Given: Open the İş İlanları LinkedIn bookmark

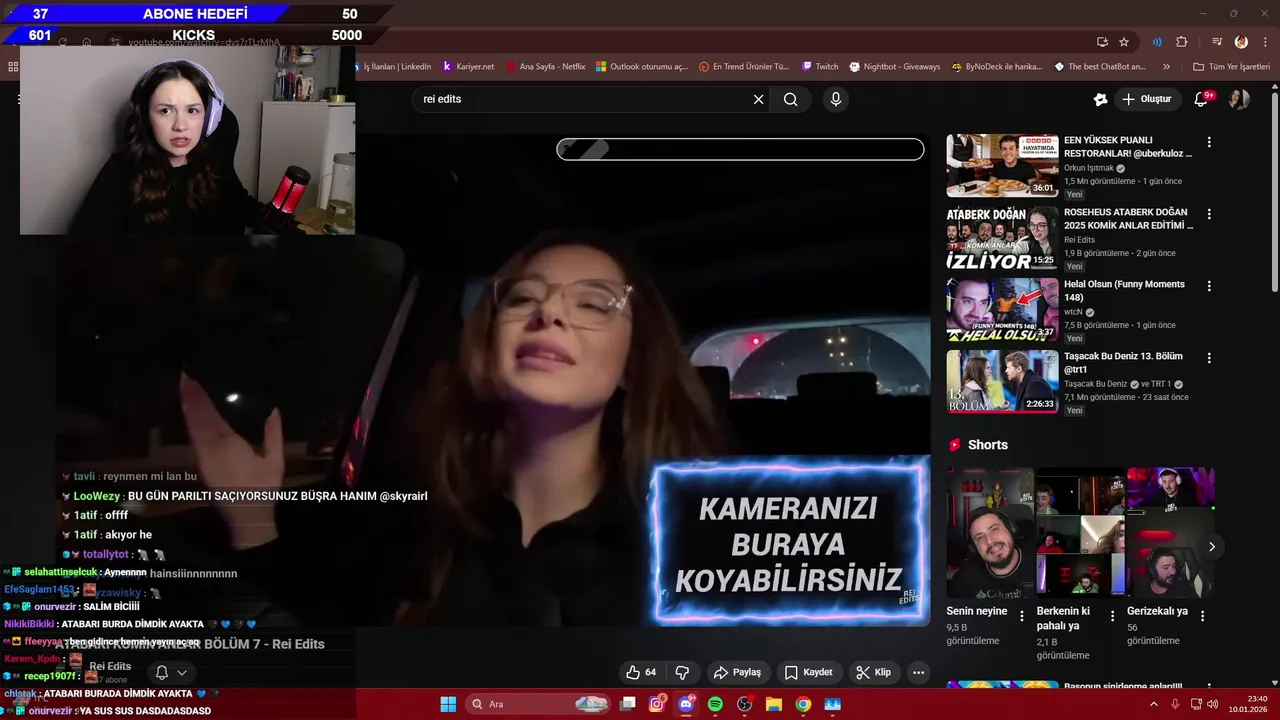Looking at the screenshot, I should 396,67.
